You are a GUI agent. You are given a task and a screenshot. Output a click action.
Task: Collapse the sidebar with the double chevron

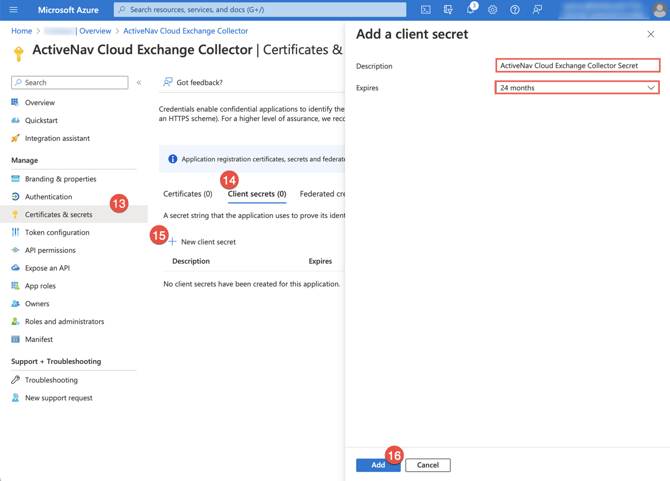139,82
